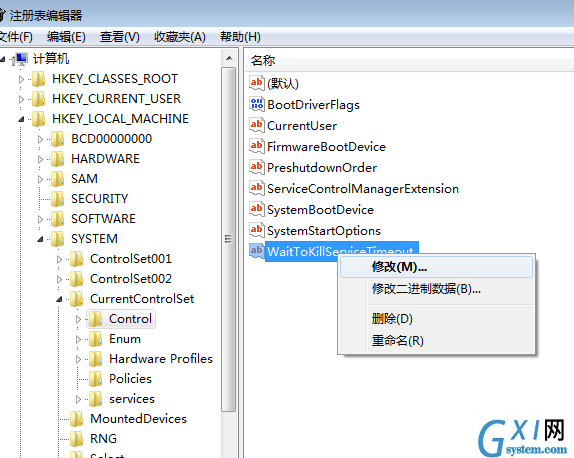Expand the BCD00000000 node
The width and height of the screenshot is (574, 458).
click(40, 139)
